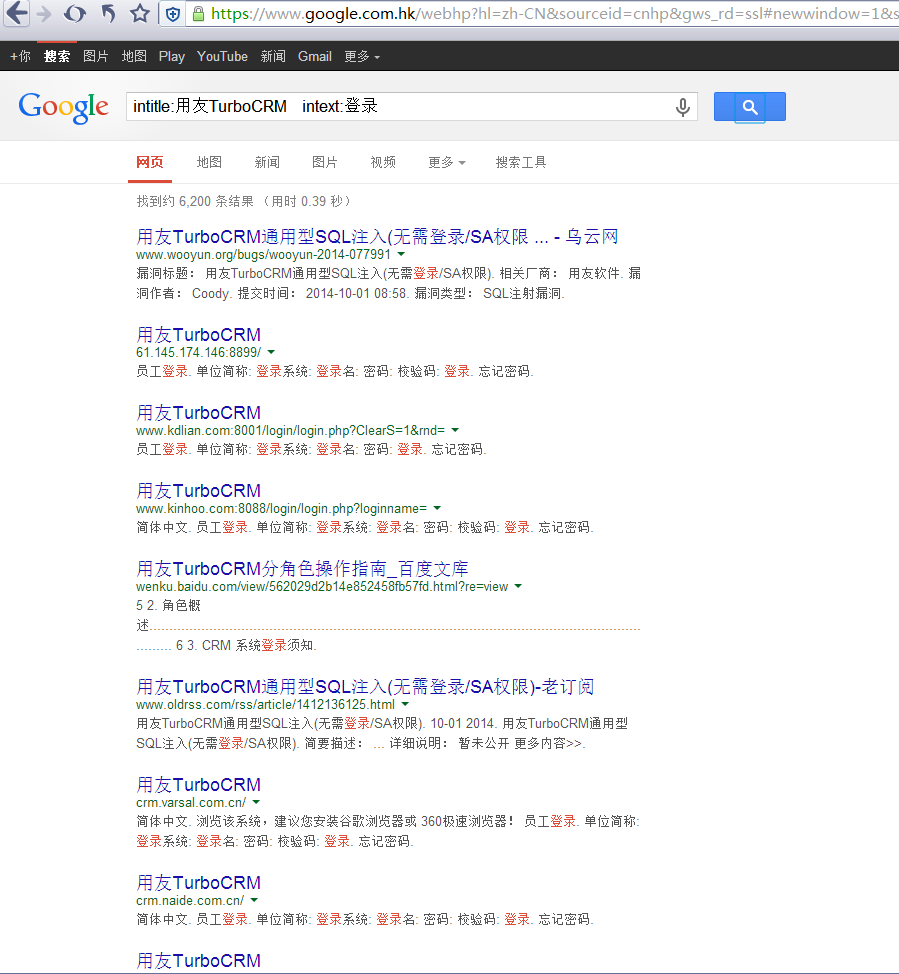Open the 老订阅 SQL注入 result title
This screenshot has width=899, height=974.
[365, 687]
